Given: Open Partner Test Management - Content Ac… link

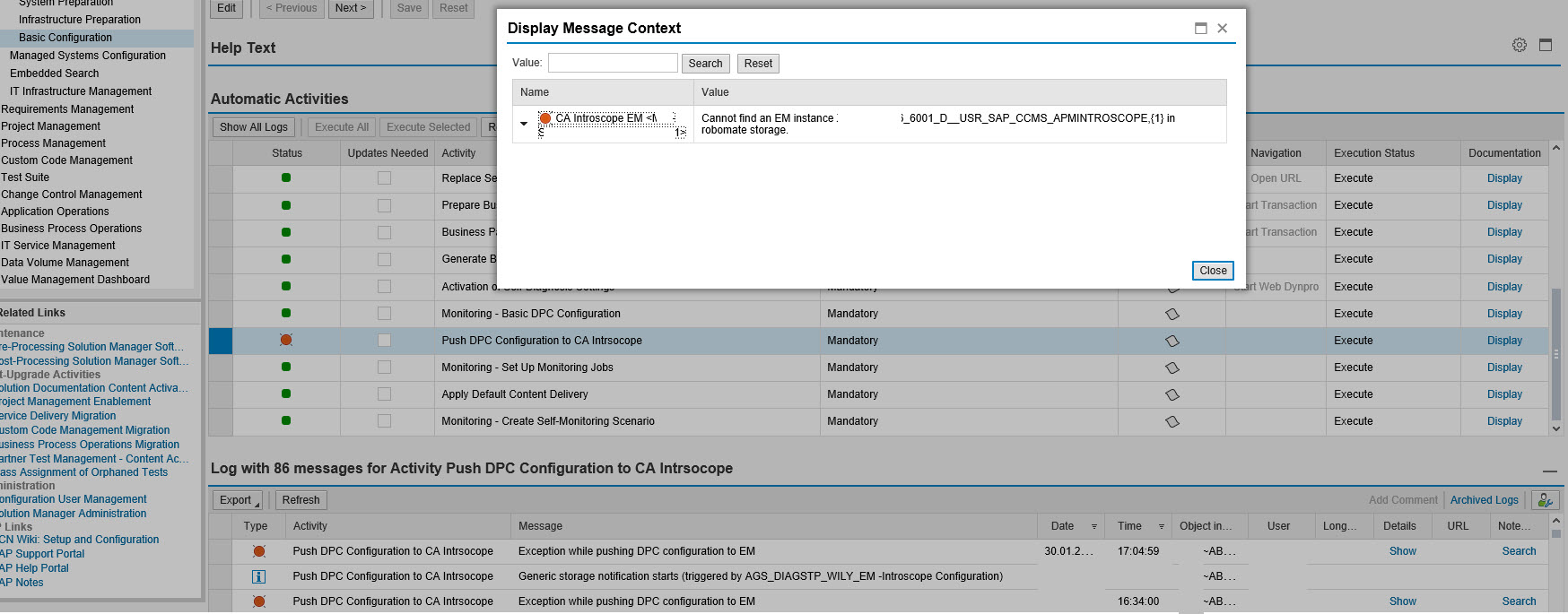Looking at the screenshot, I should click(x=94, y=459).
